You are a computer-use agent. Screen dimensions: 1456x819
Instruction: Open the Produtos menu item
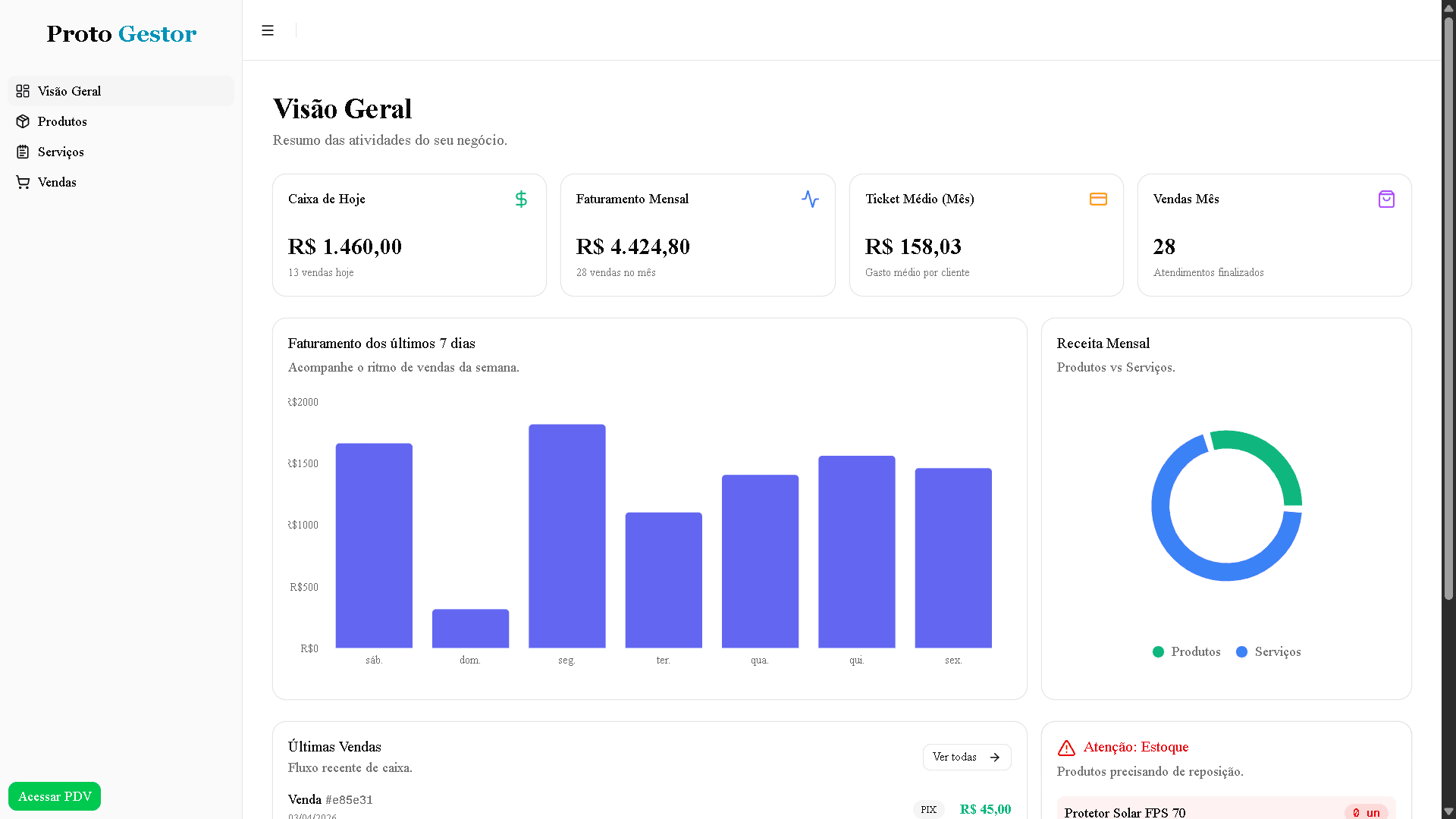click(62, 121)
